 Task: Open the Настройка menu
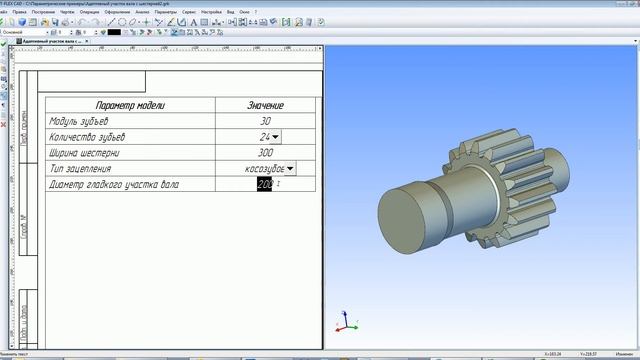[x=211, y=12]
